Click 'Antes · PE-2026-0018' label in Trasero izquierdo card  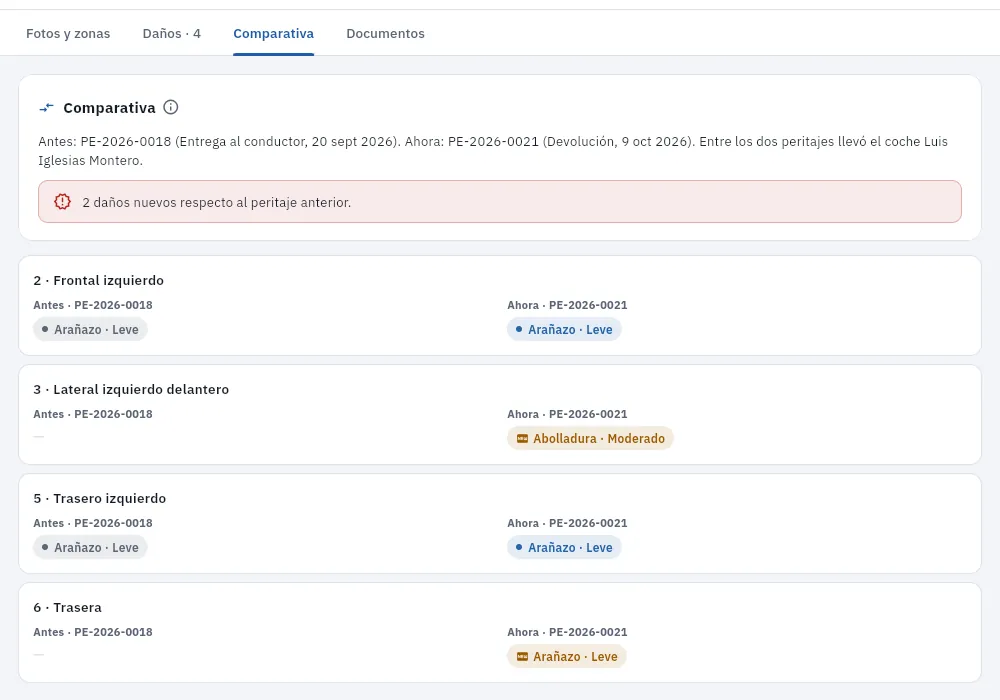(x=93, y=523)
